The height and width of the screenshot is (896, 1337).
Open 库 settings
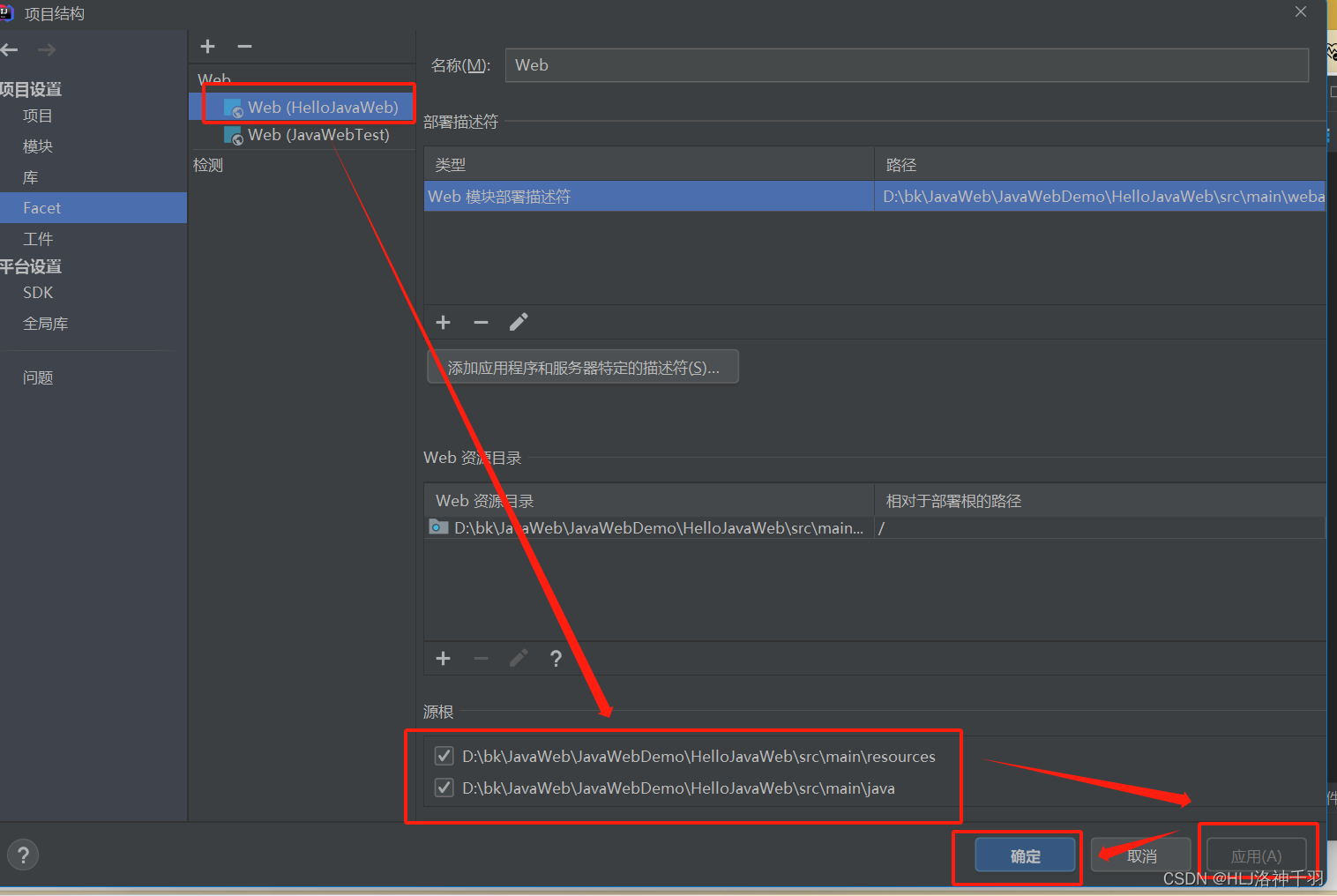point(31,177)
